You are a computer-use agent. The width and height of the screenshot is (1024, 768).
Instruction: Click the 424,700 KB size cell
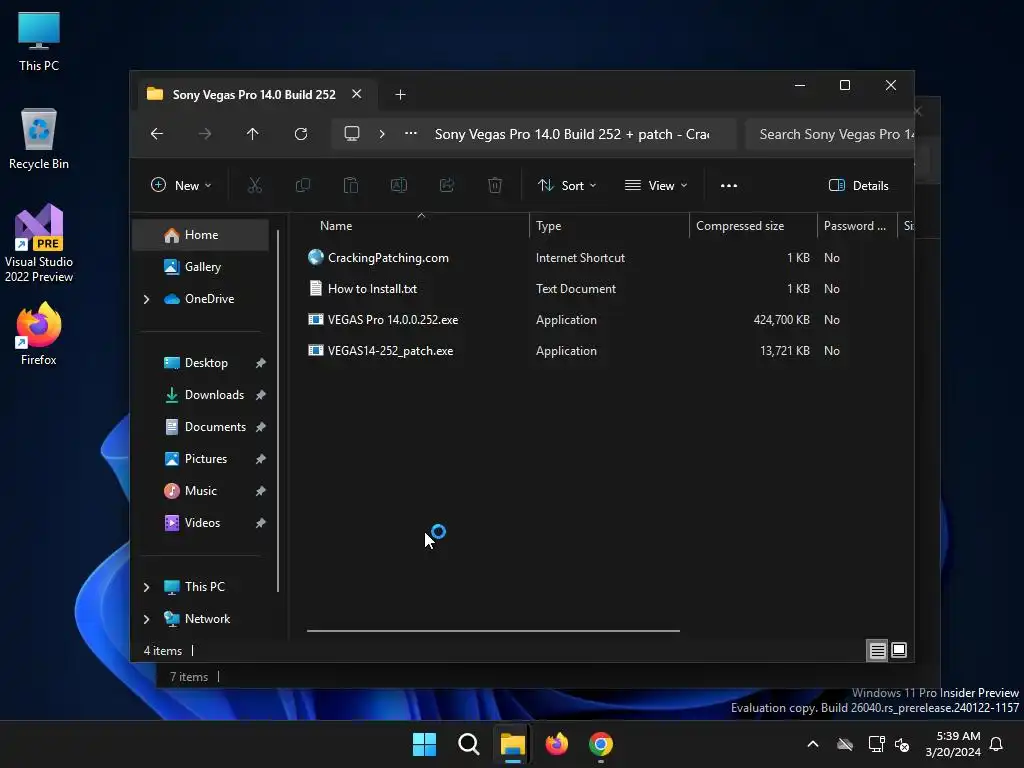[x=781, y=319]
